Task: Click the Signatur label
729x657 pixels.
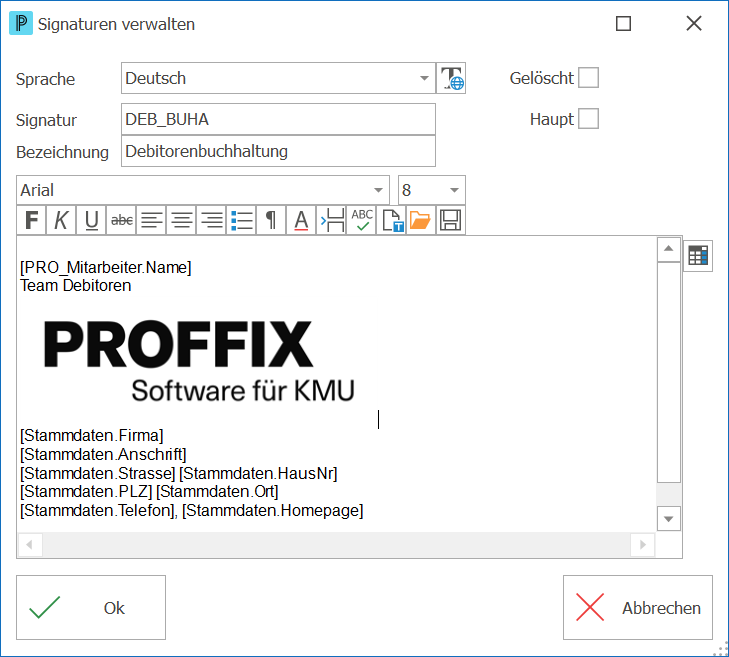Action: 46,120
